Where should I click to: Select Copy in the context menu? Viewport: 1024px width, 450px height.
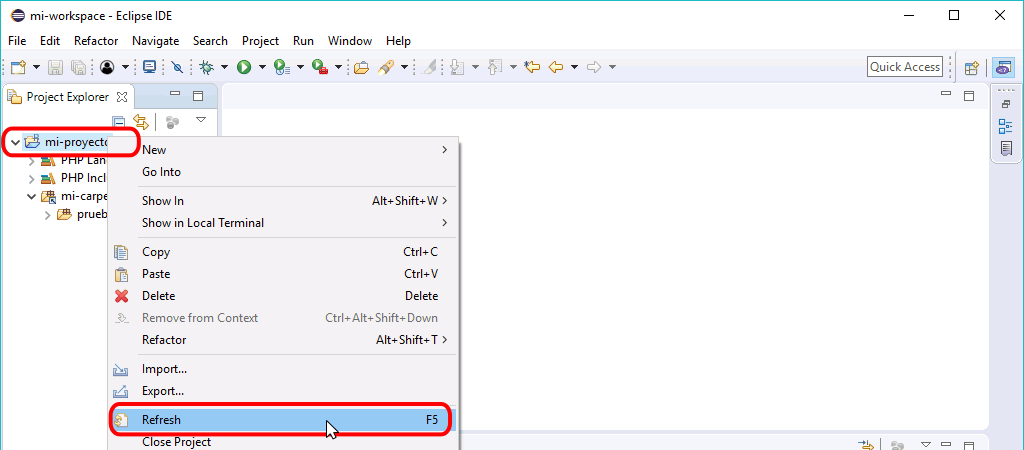[283, 251]
